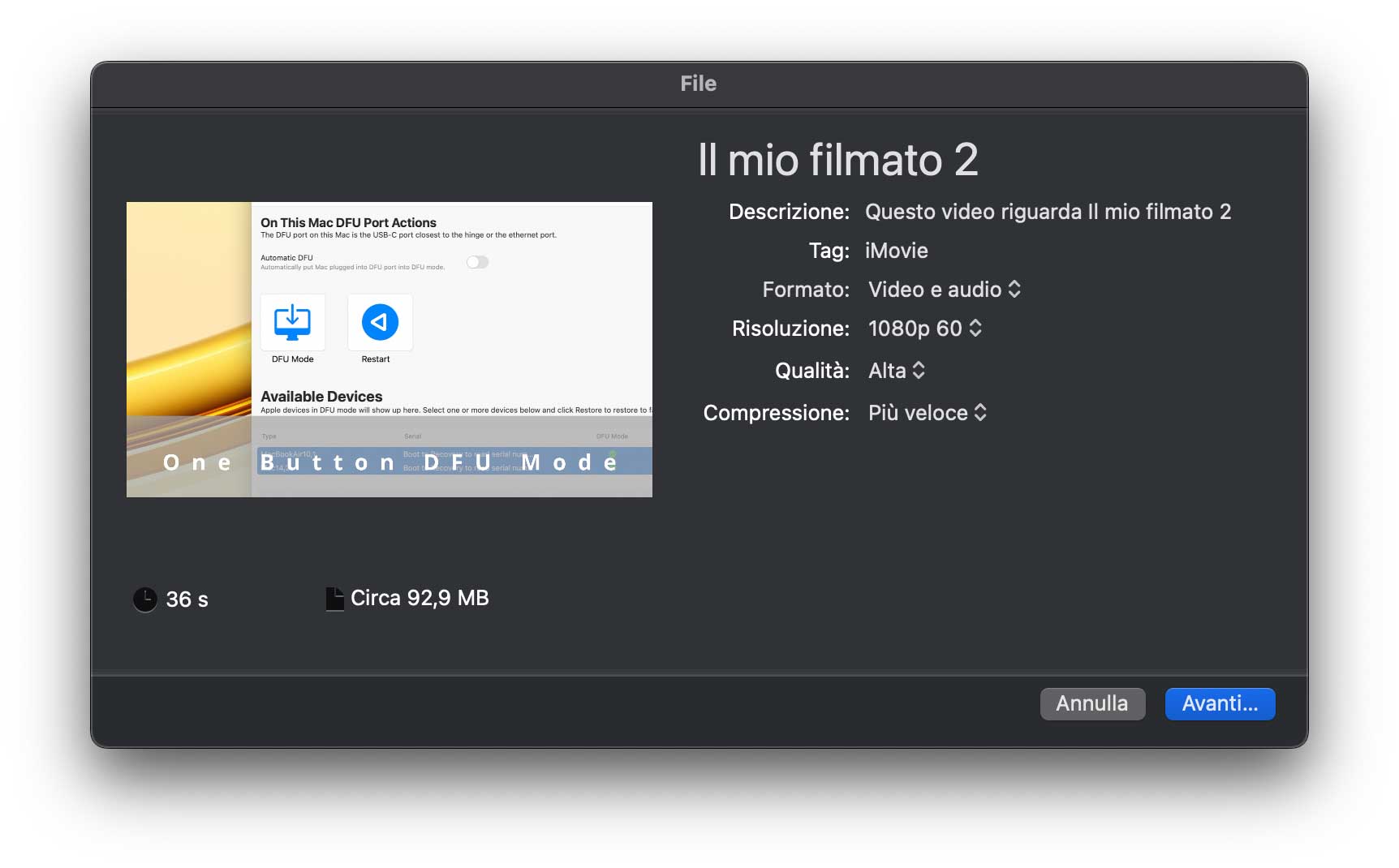Click the document file size icon

pos(334,599)
